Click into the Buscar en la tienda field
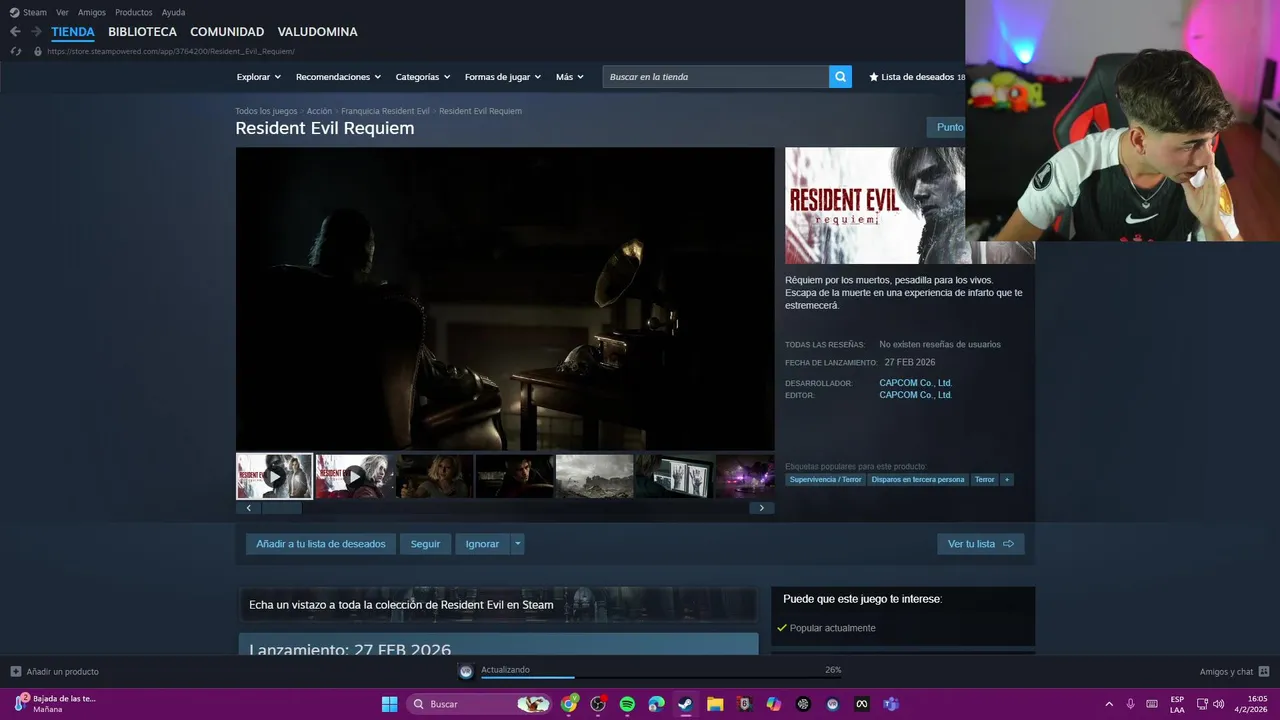Image resolution: width=1280 pixels, height=720 pixels. [x=715, y=77]
